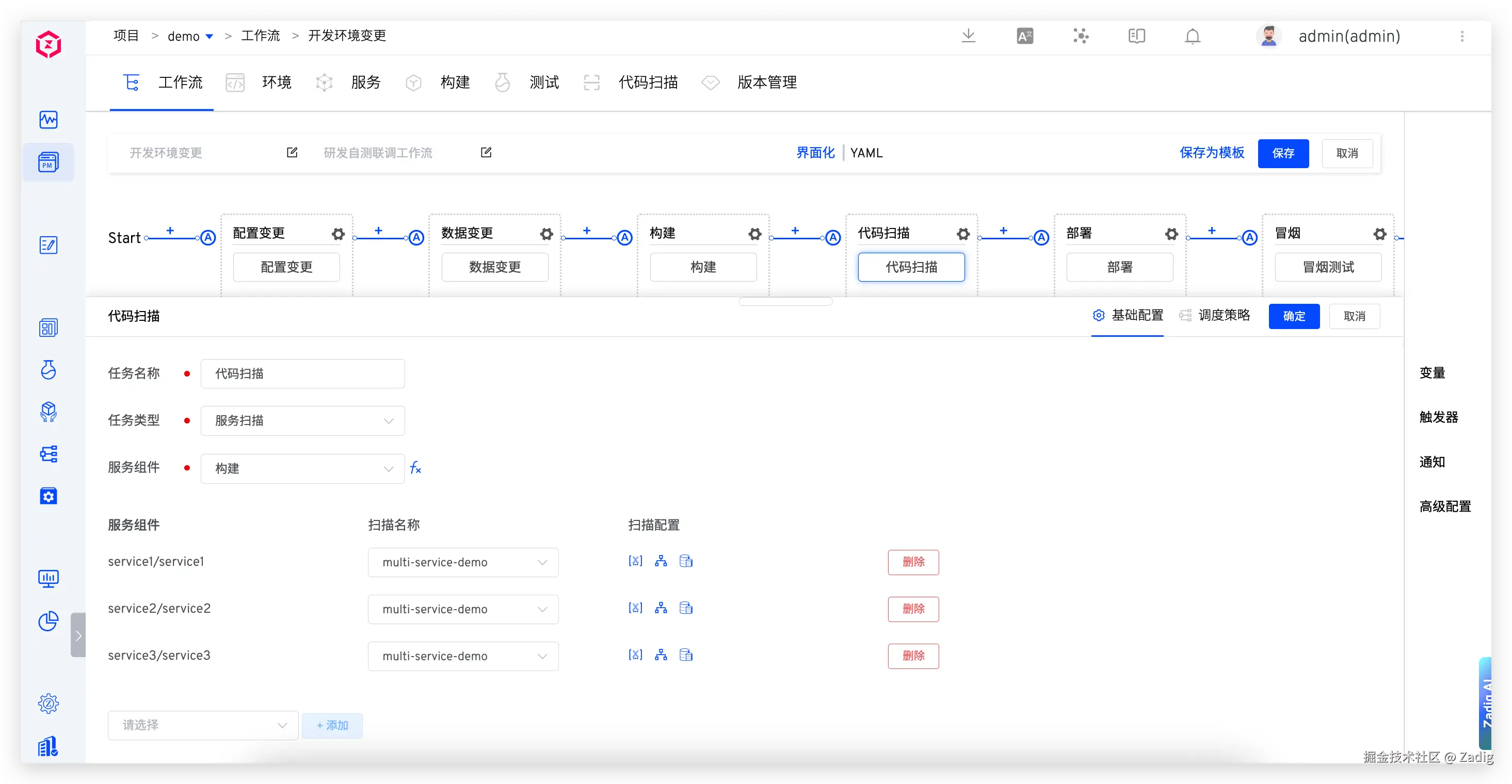This screenshot has height=784, width=1512.
Task: Edit description 研发自测联调工作流 pencil icon
Action: click(x=486, y=153)
